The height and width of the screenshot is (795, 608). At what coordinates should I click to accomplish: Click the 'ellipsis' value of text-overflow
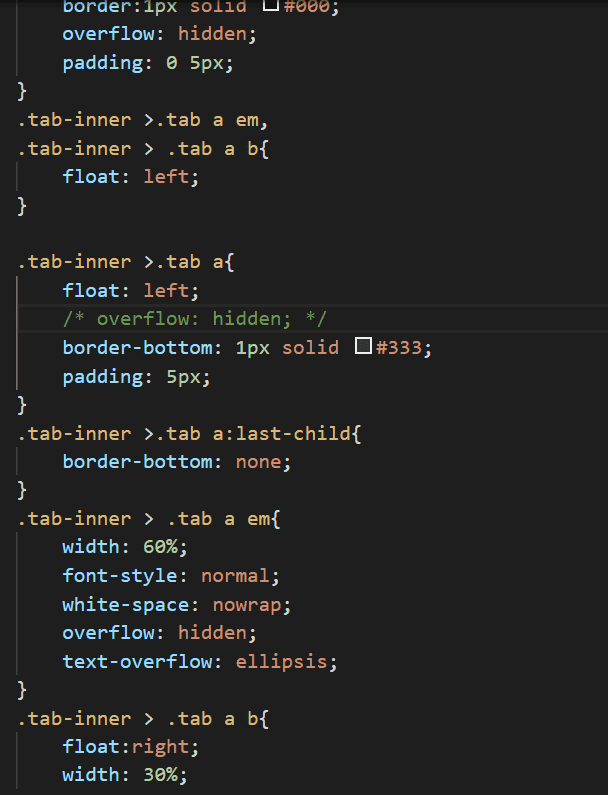coord(281,662)
